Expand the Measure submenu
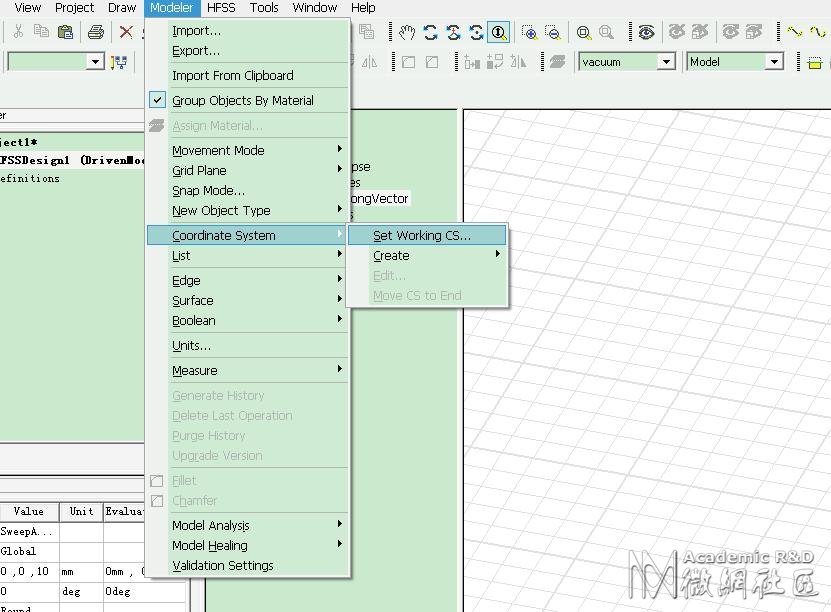Image resolution: width=831 pixels, height=612 pixels. [x=247, y=370]
